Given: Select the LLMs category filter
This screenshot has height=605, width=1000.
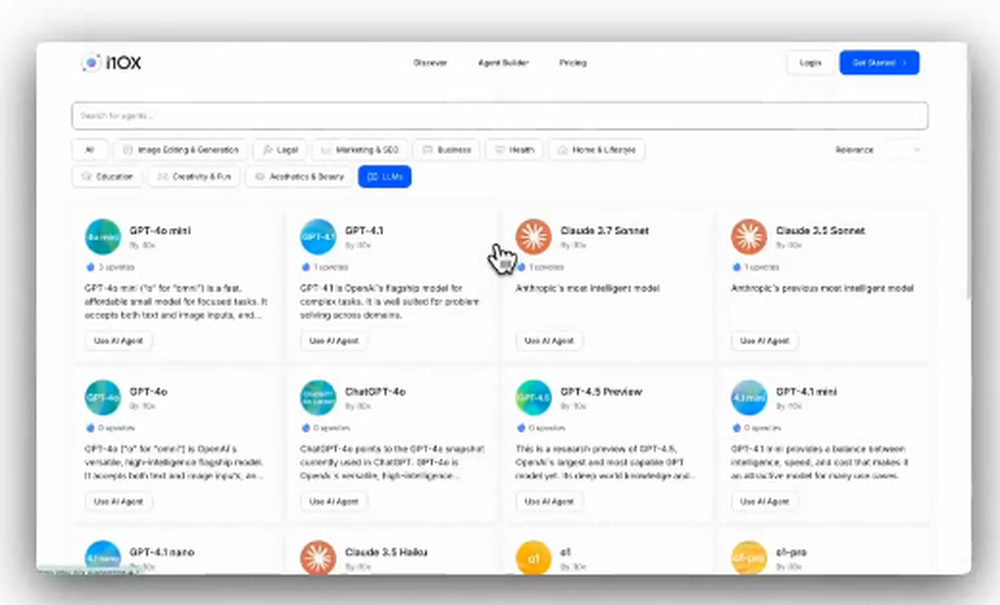Looking at the screenshot, I should 385,177.
